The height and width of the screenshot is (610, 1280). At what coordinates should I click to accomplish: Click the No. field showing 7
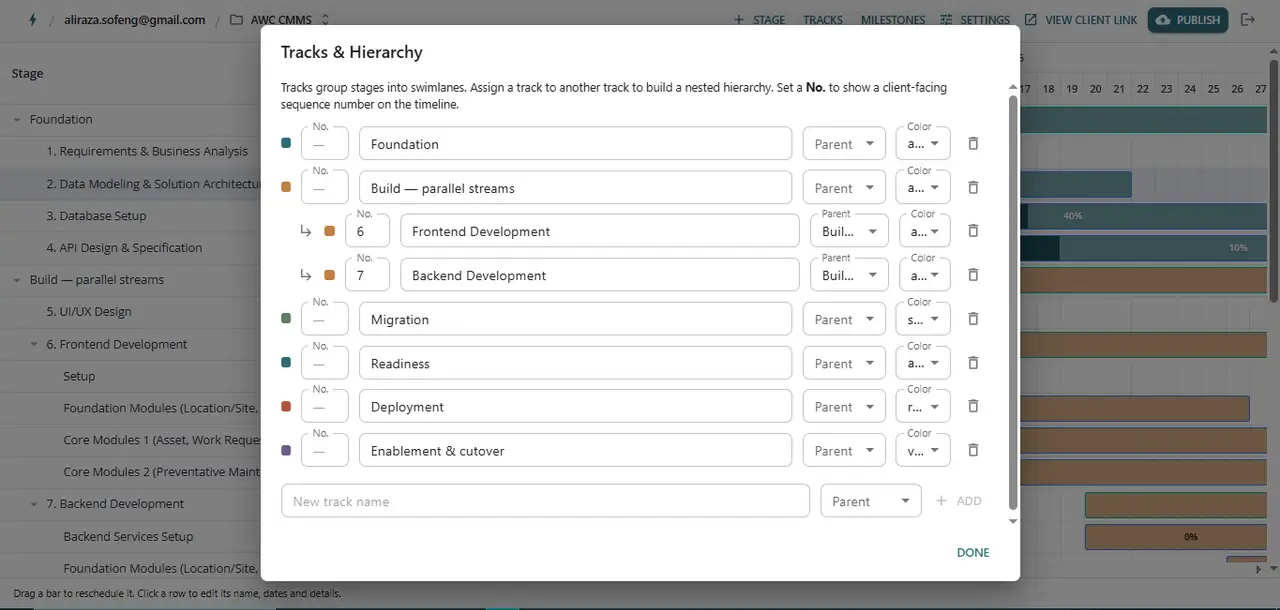[367, 275]
